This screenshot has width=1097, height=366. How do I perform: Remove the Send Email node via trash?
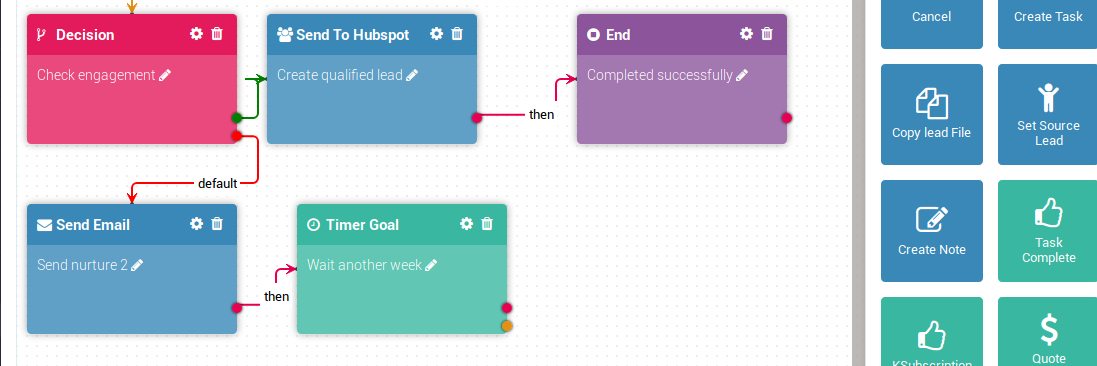coord(217,223)
